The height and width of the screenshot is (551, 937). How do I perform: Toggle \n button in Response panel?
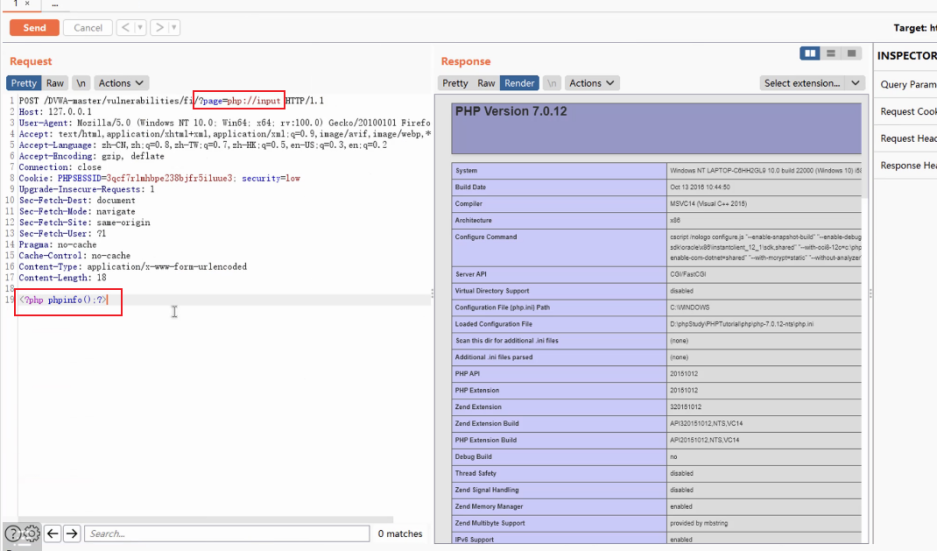[x=552, y=83]
